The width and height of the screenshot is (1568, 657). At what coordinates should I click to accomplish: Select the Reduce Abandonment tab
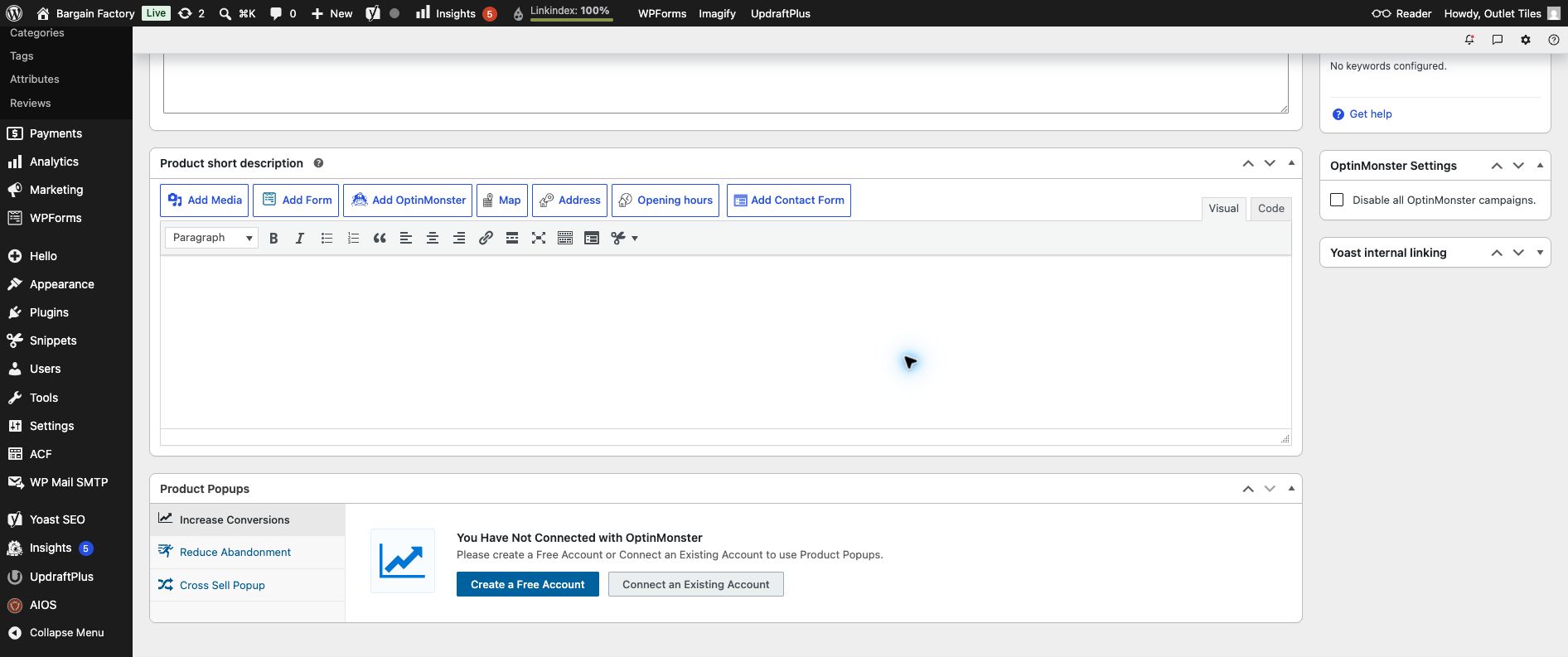[x=247, y=552]
